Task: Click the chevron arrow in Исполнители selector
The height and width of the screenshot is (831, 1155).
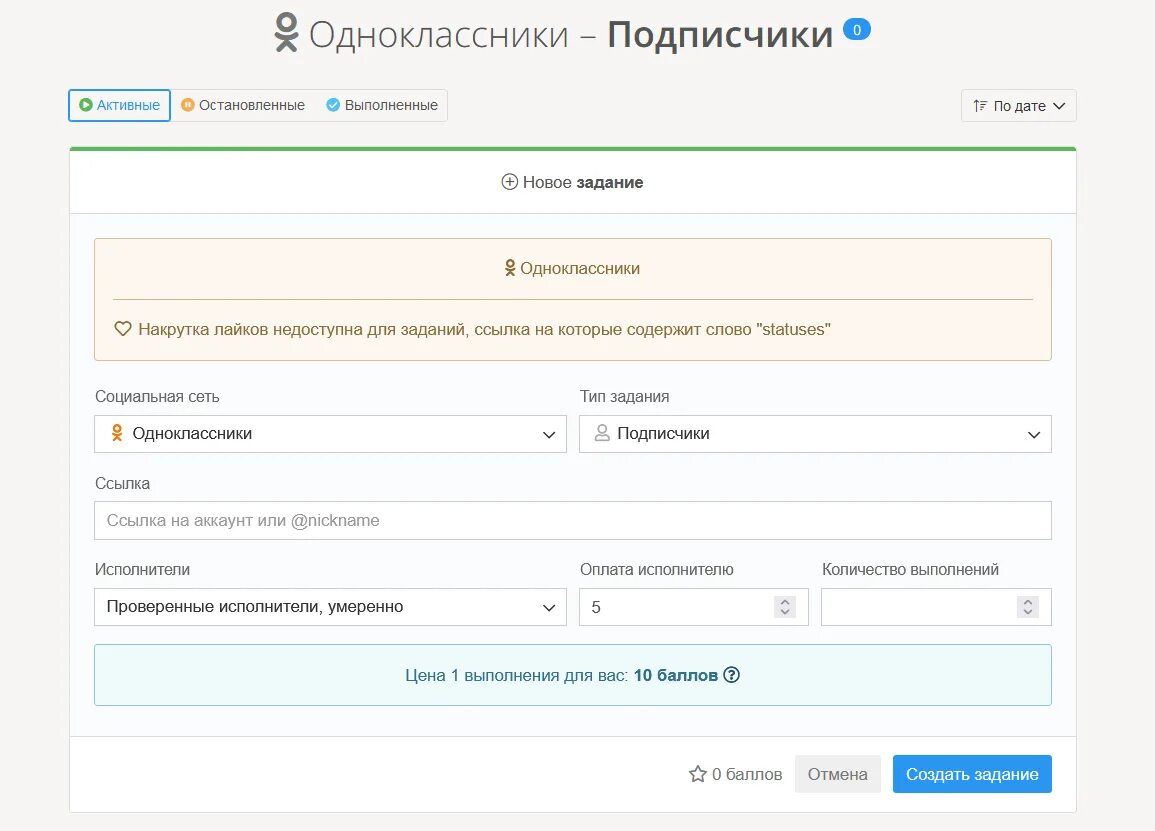Action: (x=549, y=608)
